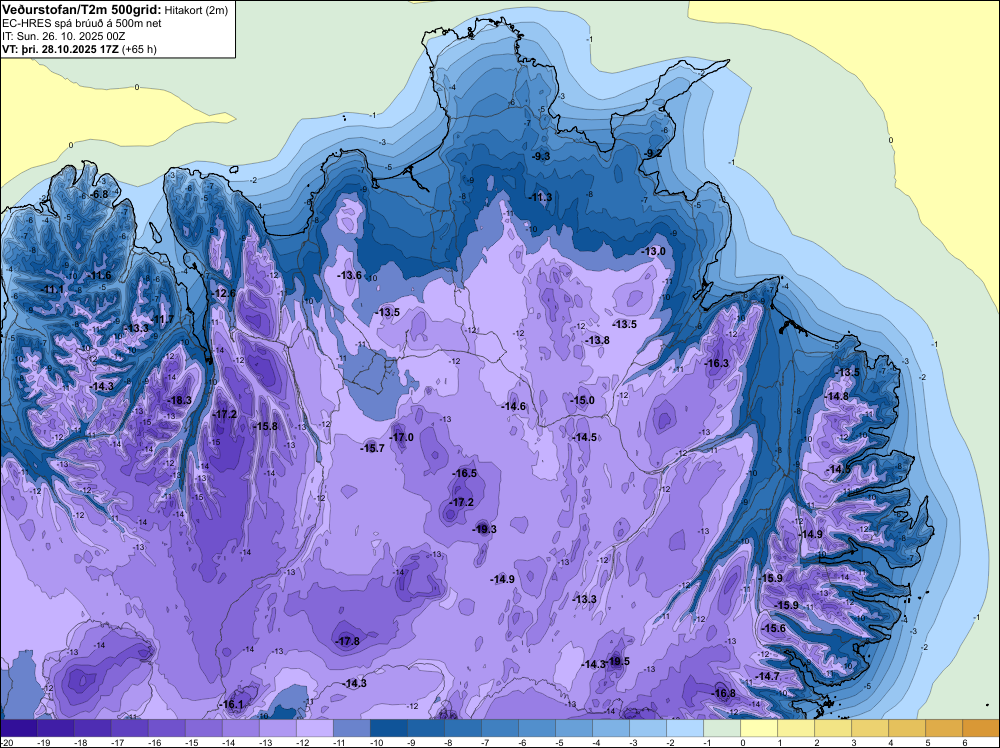1000x748 pixels.
Task: Click the -17.0 temperature value
Action: (401, 437)
